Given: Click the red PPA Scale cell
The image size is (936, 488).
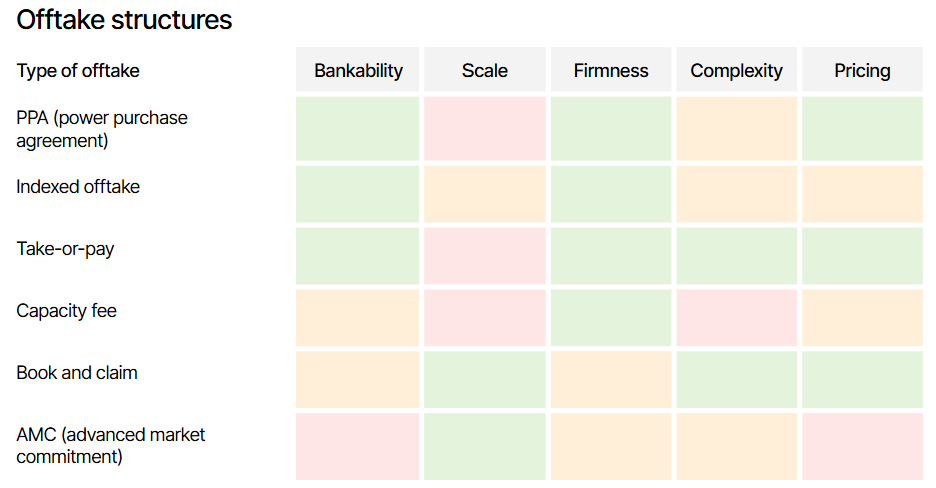Looking at the screenshot, I should click(485, 129).
